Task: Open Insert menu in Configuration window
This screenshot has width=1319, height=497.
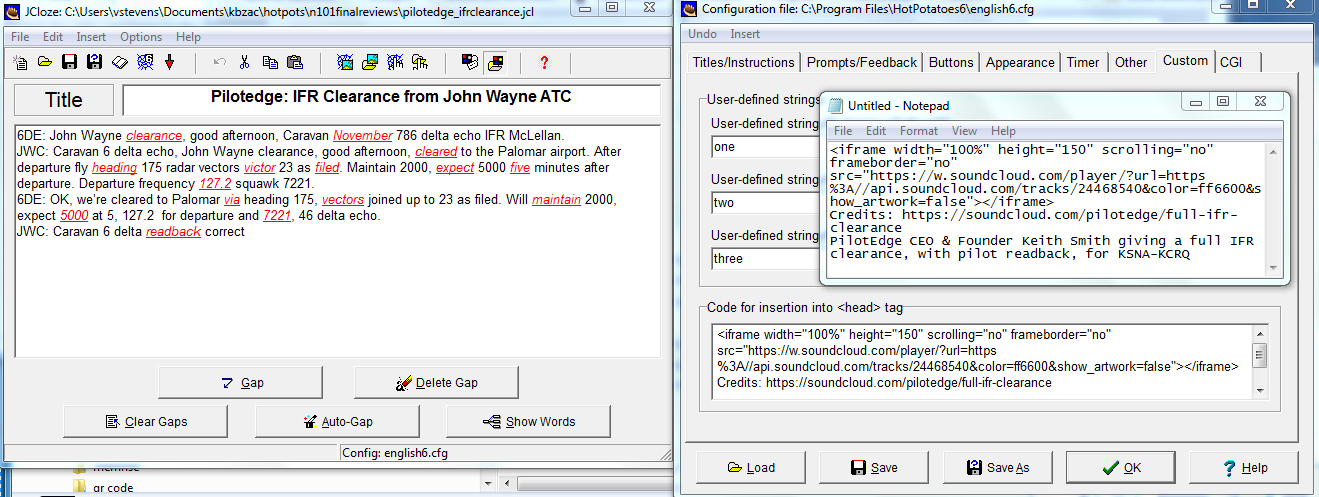Action: coord(745,34)
